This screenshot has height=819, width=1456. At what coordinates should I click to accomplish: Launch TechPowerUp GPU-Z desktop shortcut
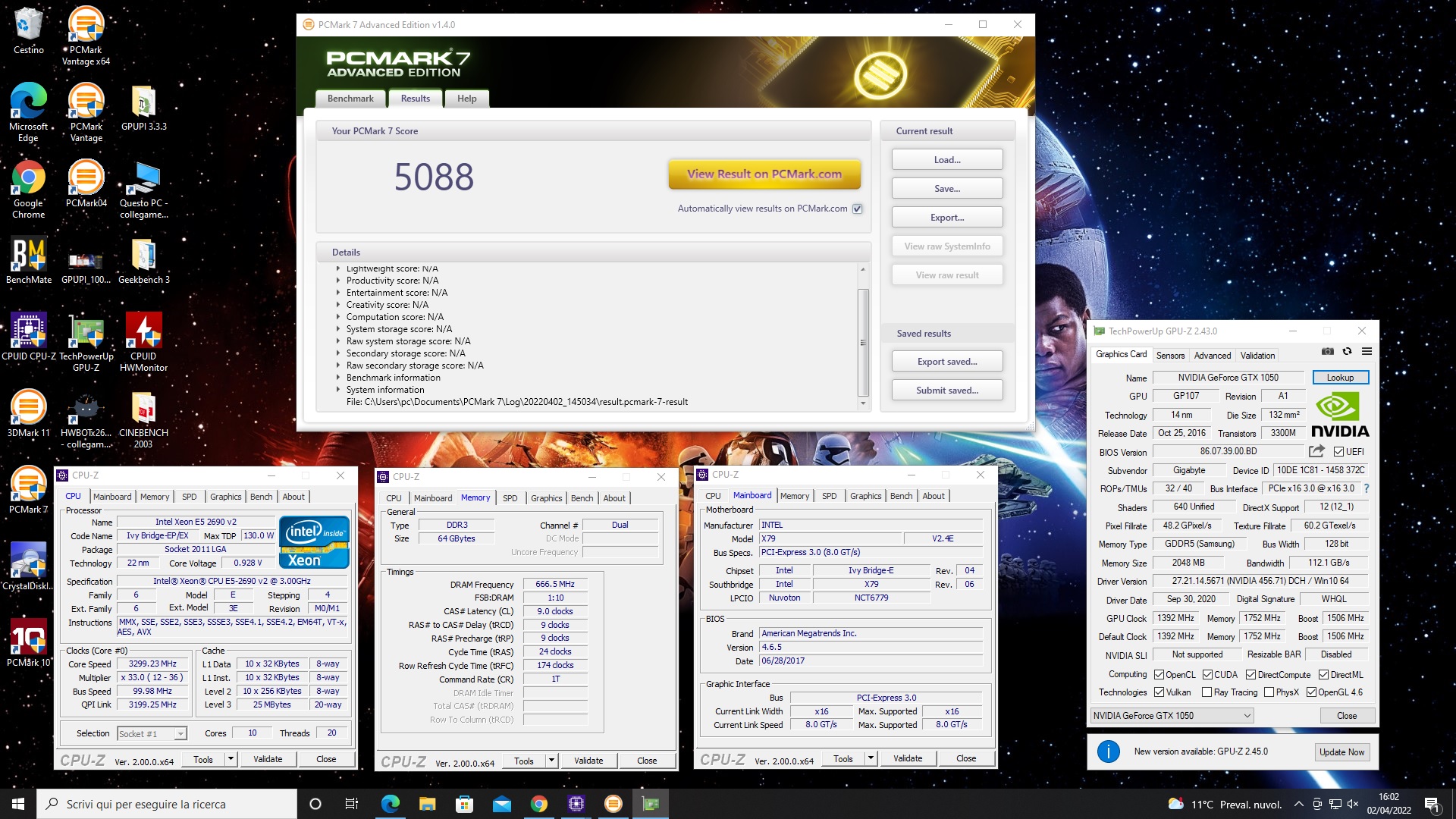click(86, 343)
